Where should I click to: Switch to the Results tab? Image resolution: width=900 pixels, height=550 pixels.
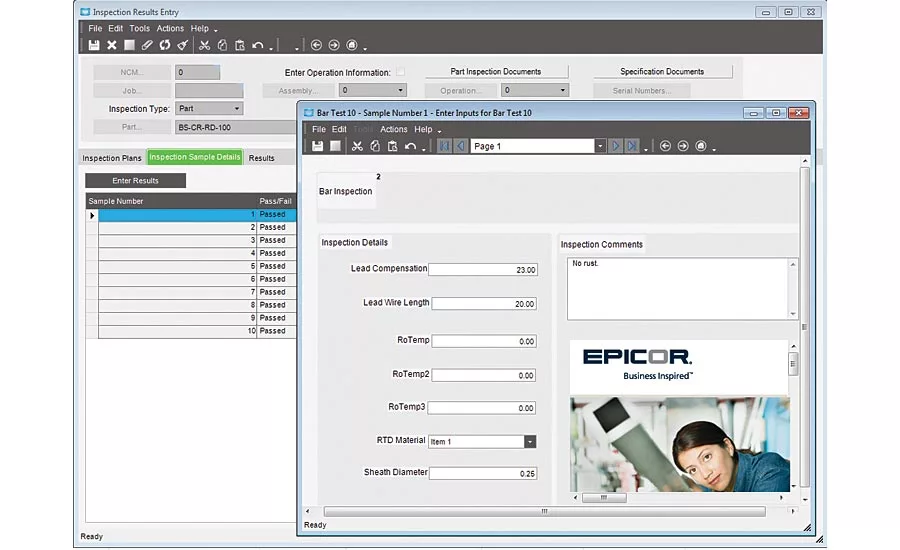[x=261, y=158]
